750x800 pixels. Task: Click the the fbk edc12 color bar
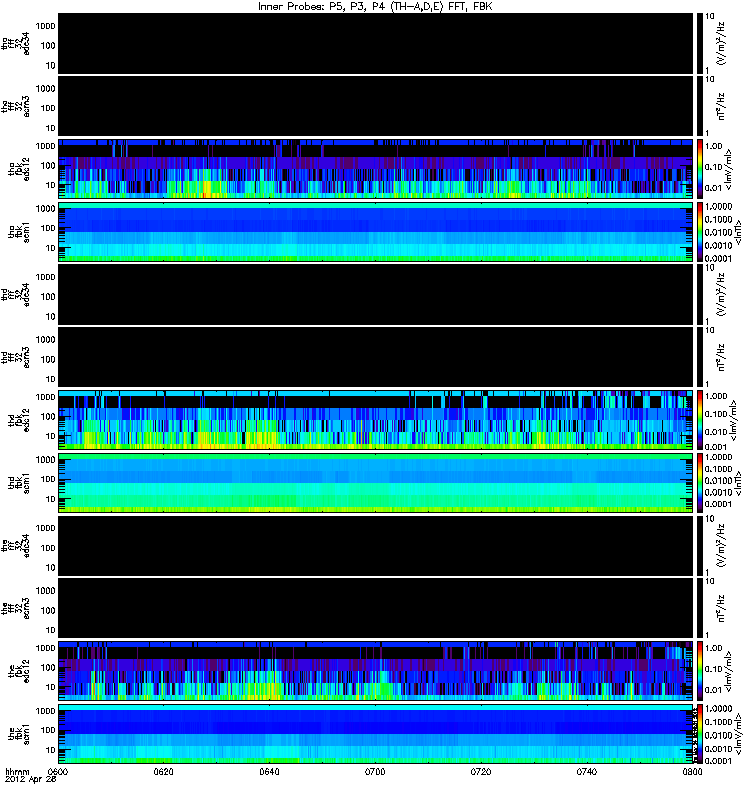tap(699, 672)
